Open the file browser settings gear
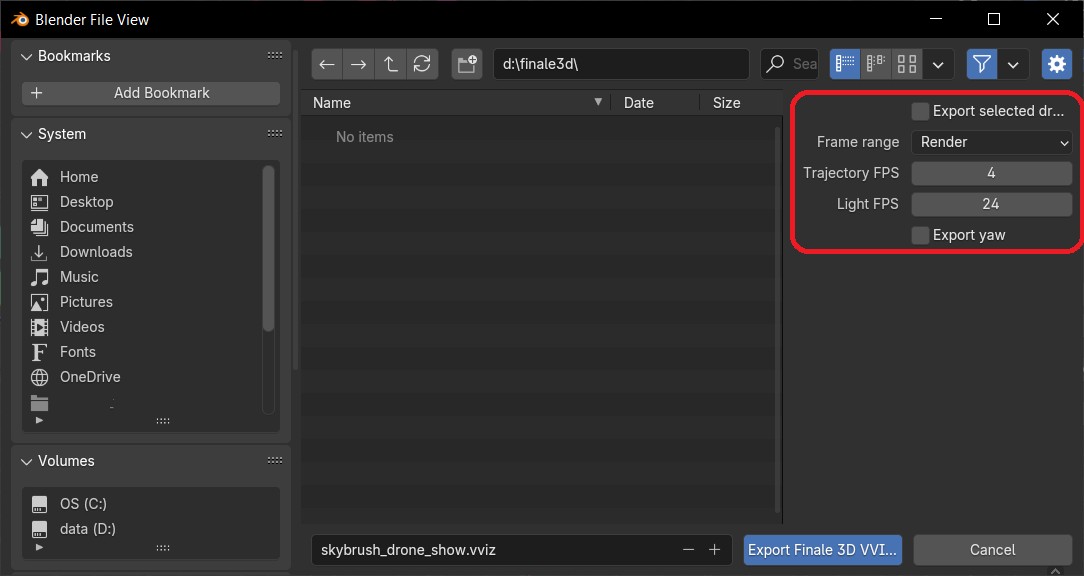Screen dimensions: 1084x576 (1056, 63)
